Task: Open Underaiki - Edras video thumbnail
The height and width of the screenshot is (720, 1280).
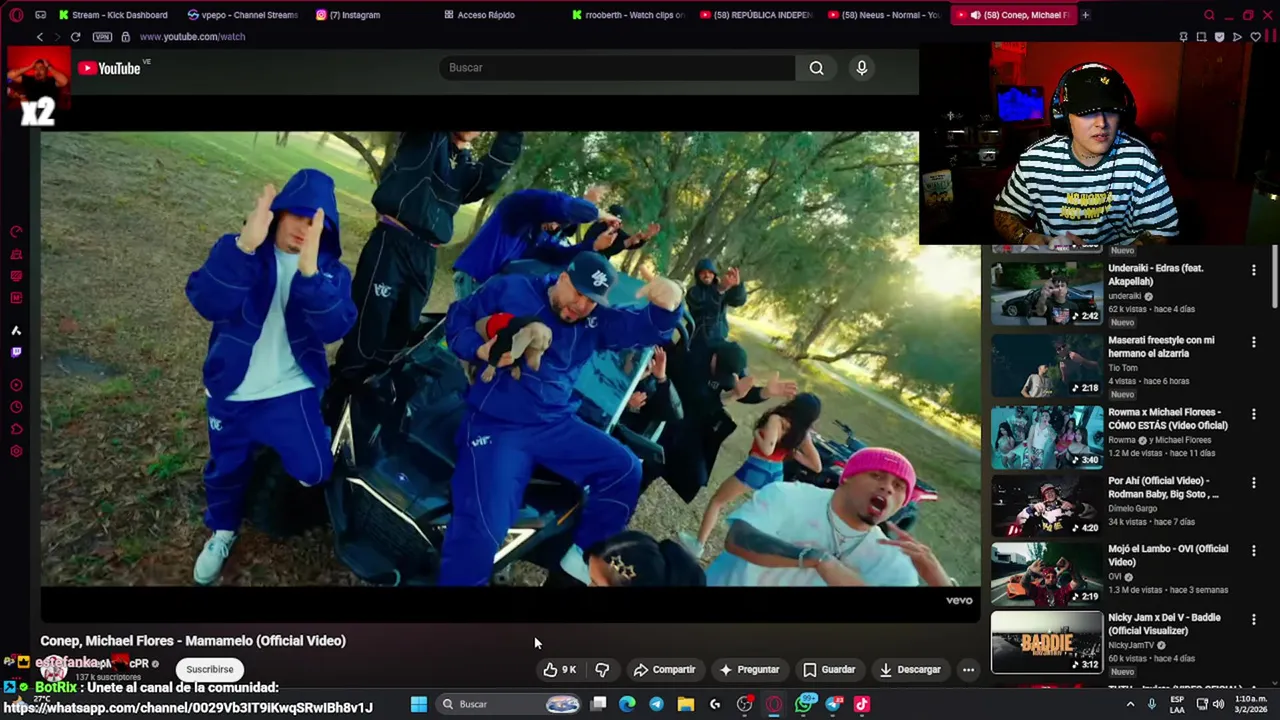Action: (1047, 293)
